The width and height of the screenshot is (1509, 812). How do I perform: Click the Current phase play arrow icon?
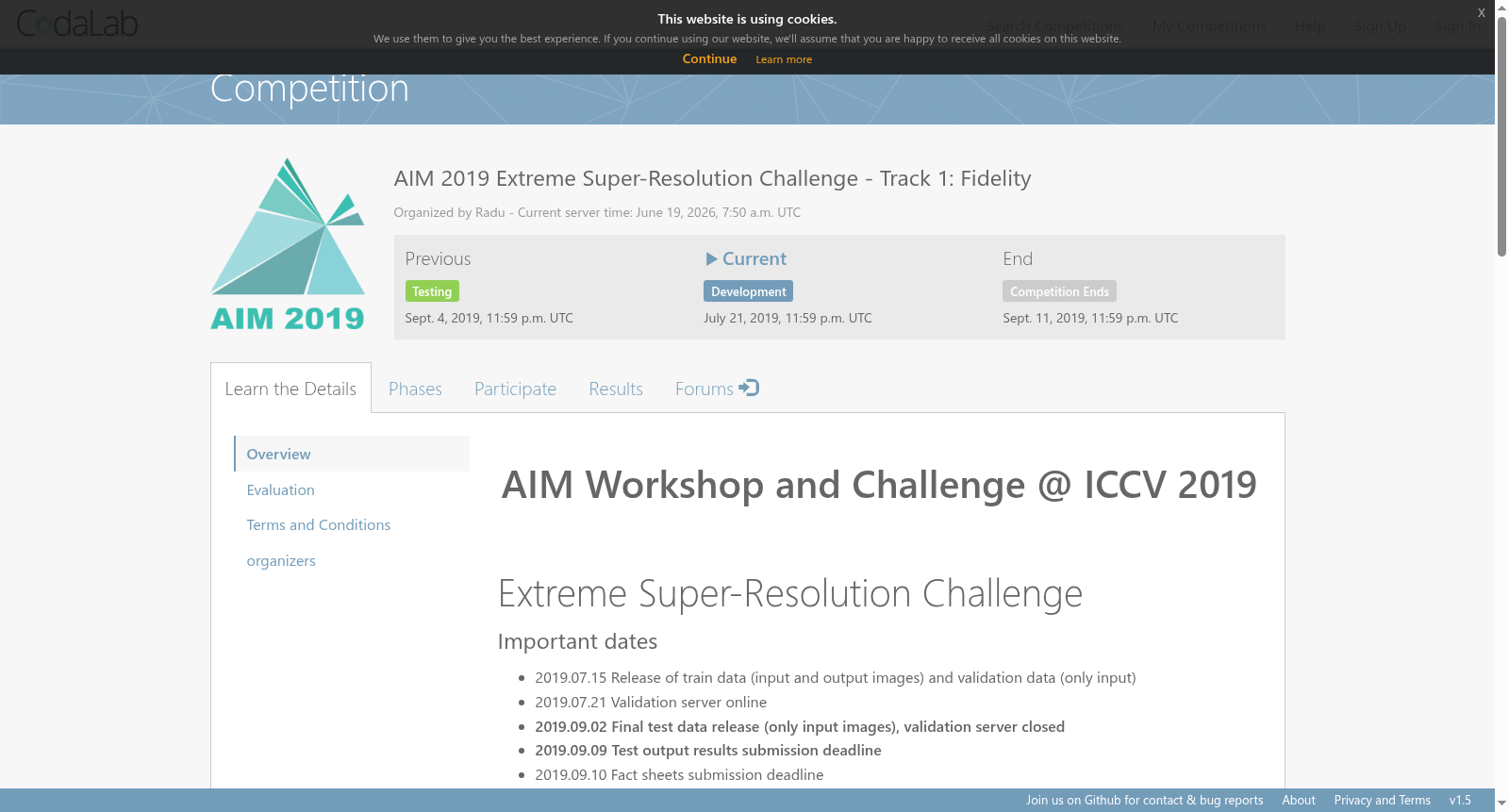point(711,258)
